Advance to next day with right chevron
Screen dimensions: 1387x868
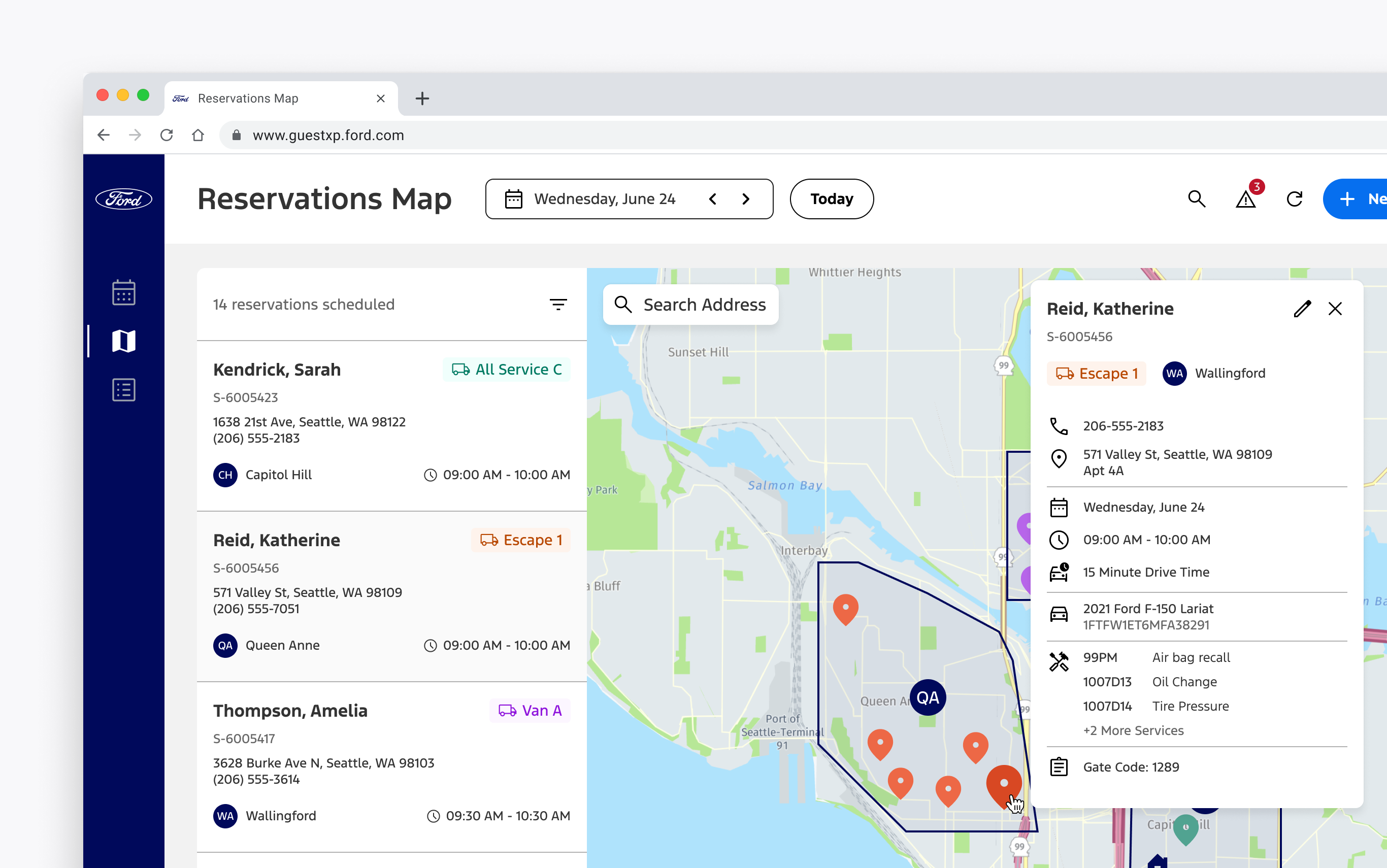pos(746,198)
